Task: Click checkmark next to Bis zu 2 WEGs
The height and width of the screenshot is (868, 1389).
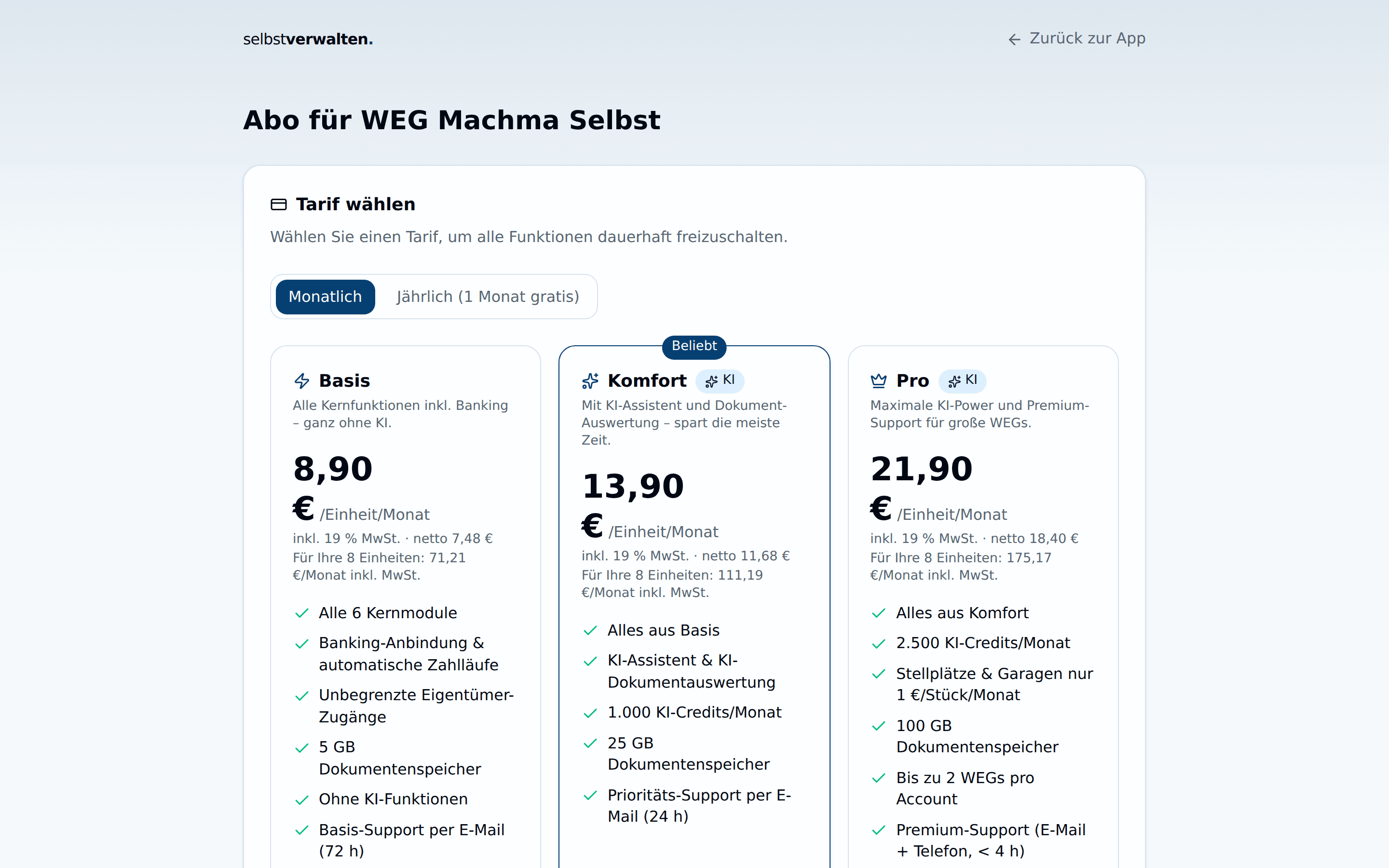Action: (878, 778)
